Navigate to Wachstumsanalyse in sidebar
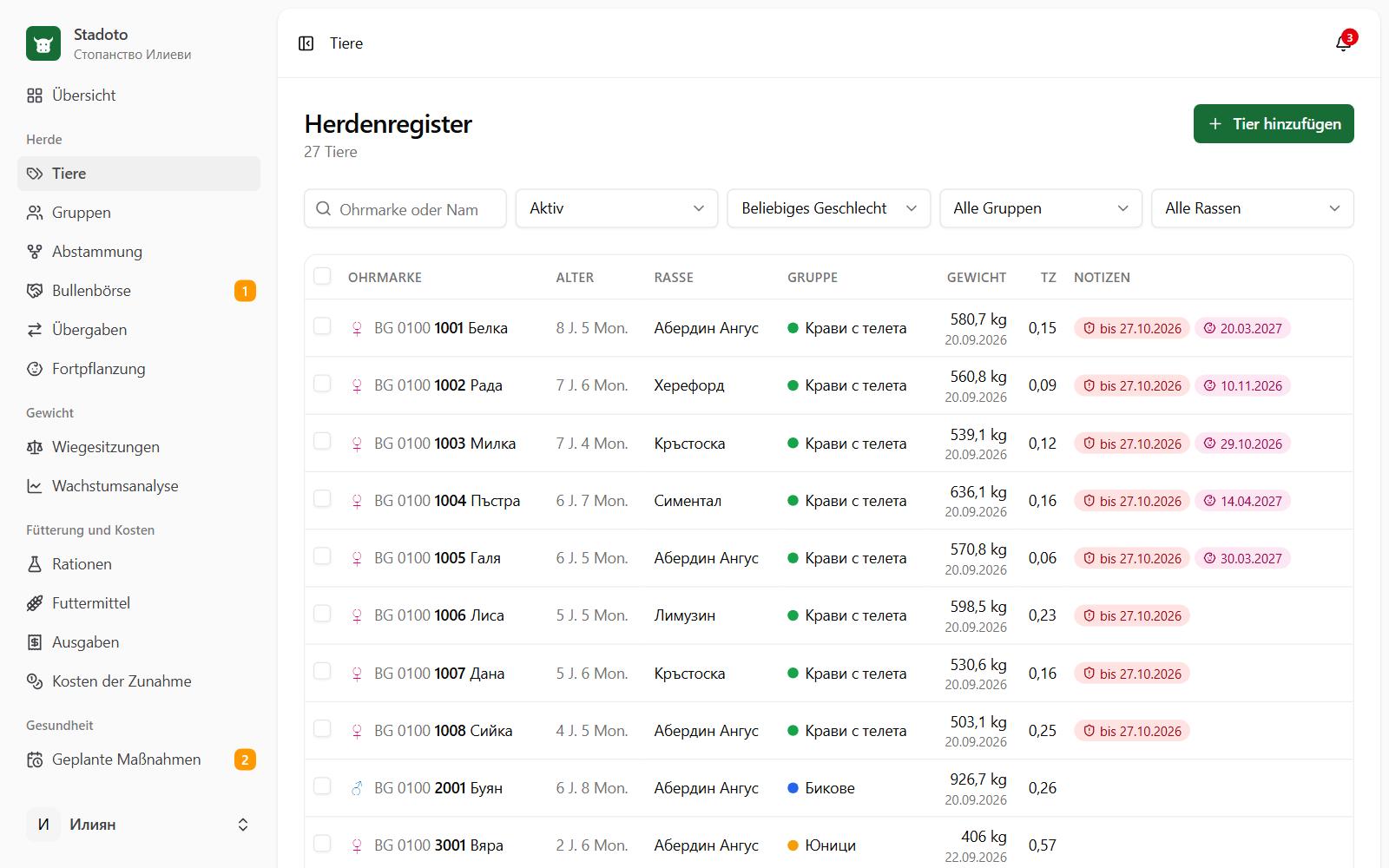Viewport: 1389px width, 868px height. pos(139,486)
